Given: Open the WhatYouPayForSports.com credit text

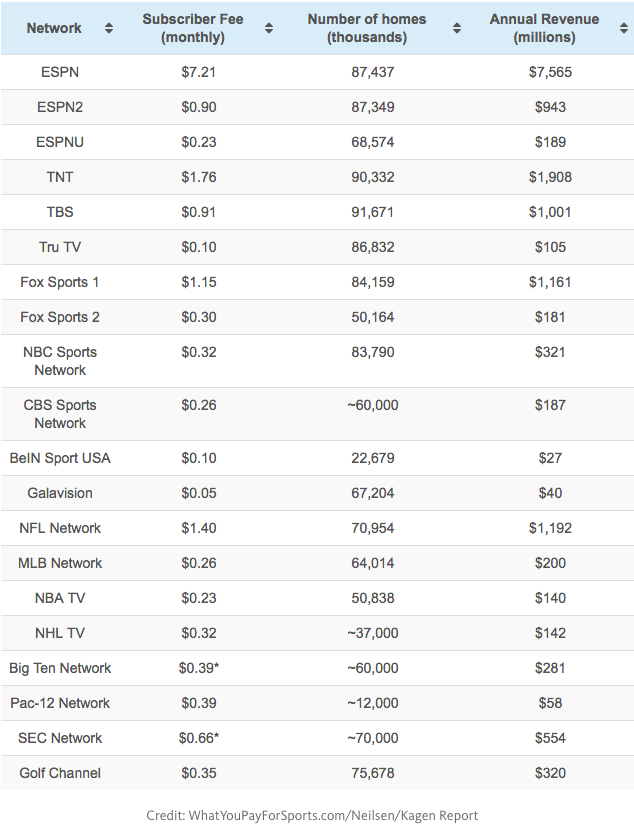Looking at the screenshot, I should click(312, 816).
